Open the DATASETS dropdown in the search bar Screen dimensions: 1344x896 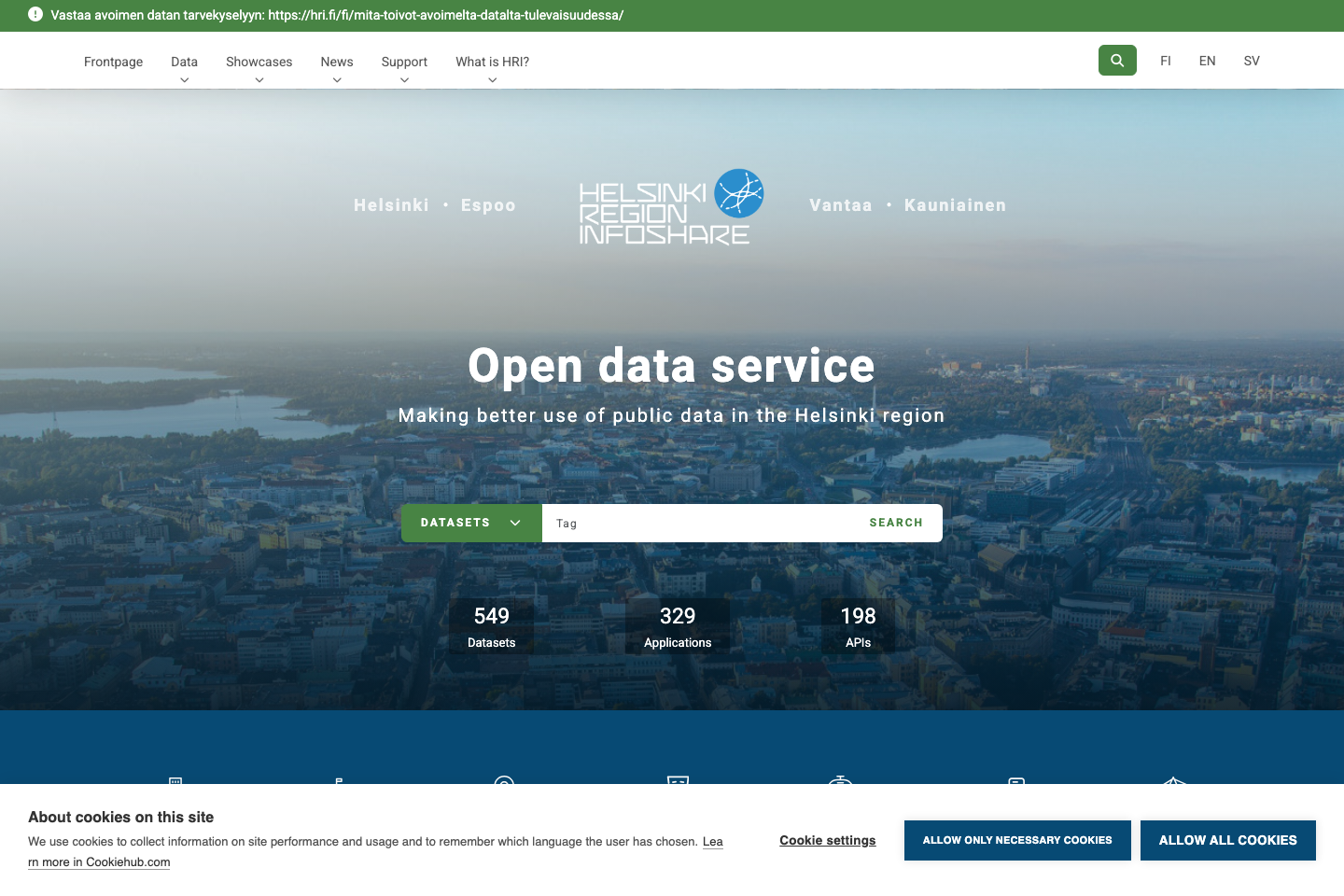pos(470,523)
